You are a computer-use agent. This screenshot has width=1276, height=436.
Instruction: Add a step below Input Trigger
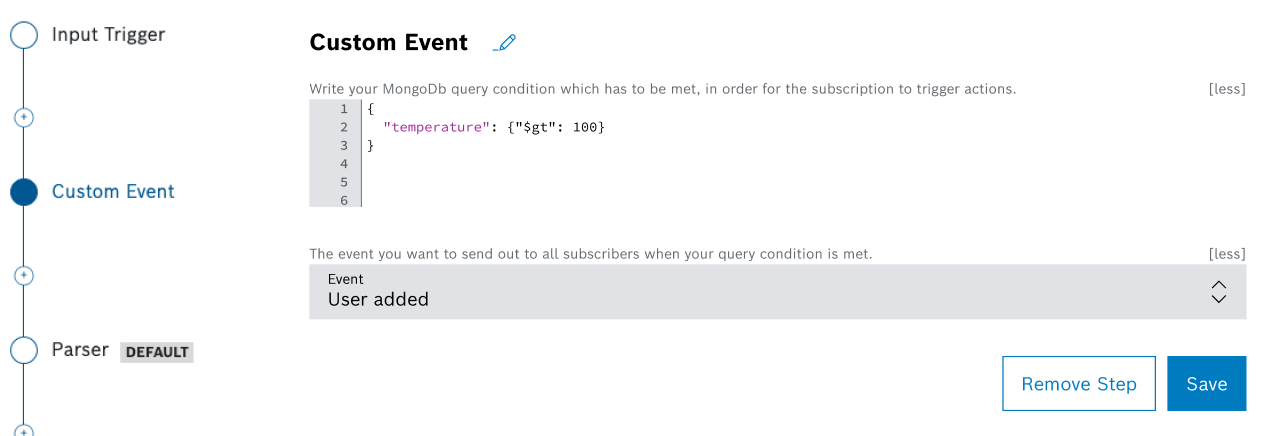coord(24,117)
